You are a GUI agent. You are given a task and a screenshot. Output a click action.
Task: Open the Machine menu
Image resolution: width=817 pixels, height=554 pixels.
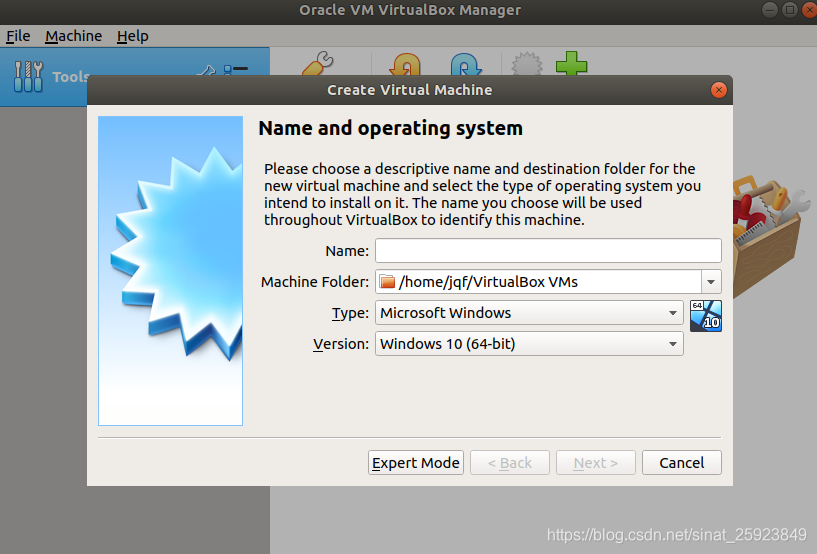point(73,36)
